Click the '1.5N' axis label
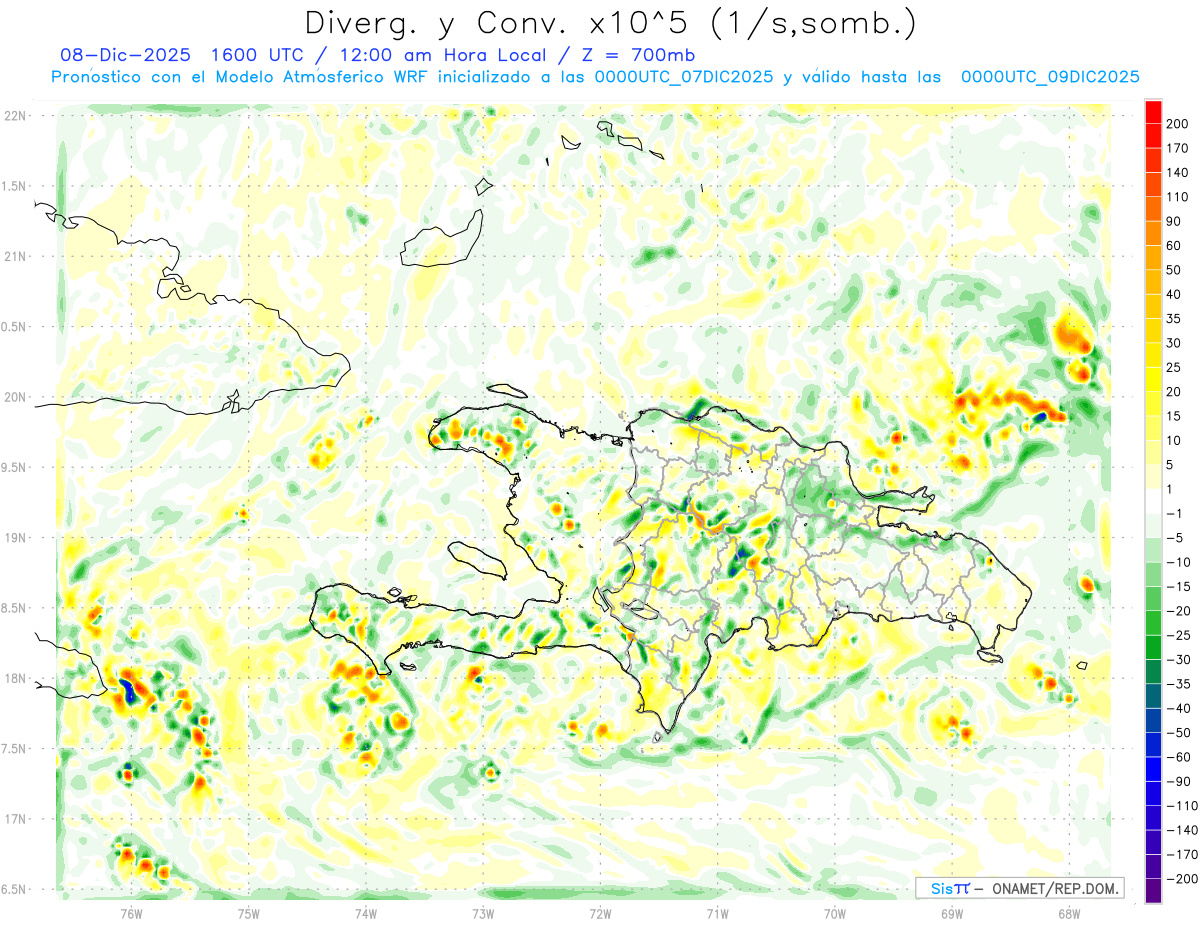This screenshot has width=1200, height=927. (13, 186)
